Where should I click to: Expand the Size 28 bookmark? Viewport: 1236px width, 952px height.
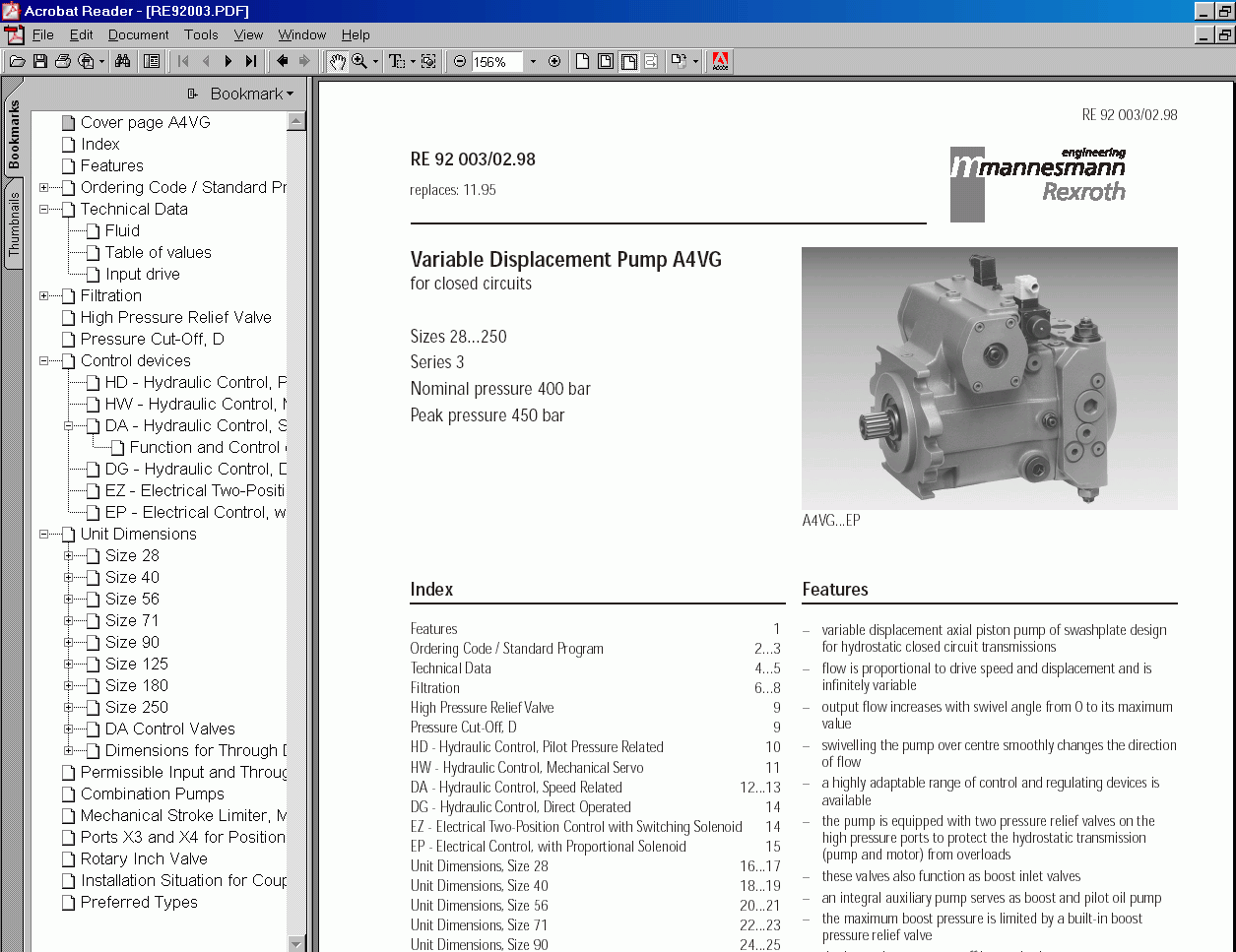tap(68, 555)
